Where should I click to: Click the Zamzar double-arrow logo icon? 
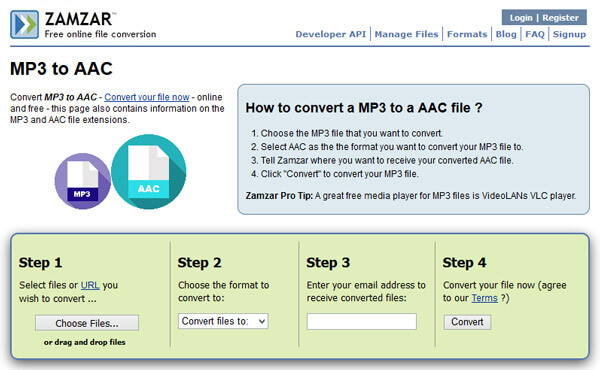[x=24, y=24]
